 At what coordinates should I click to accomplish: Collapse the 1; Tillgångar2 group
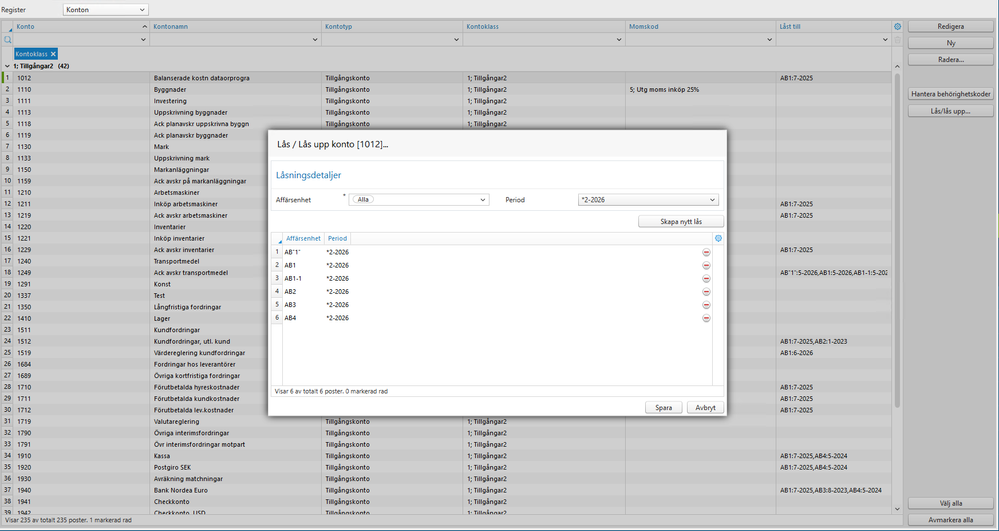(7, 66)
